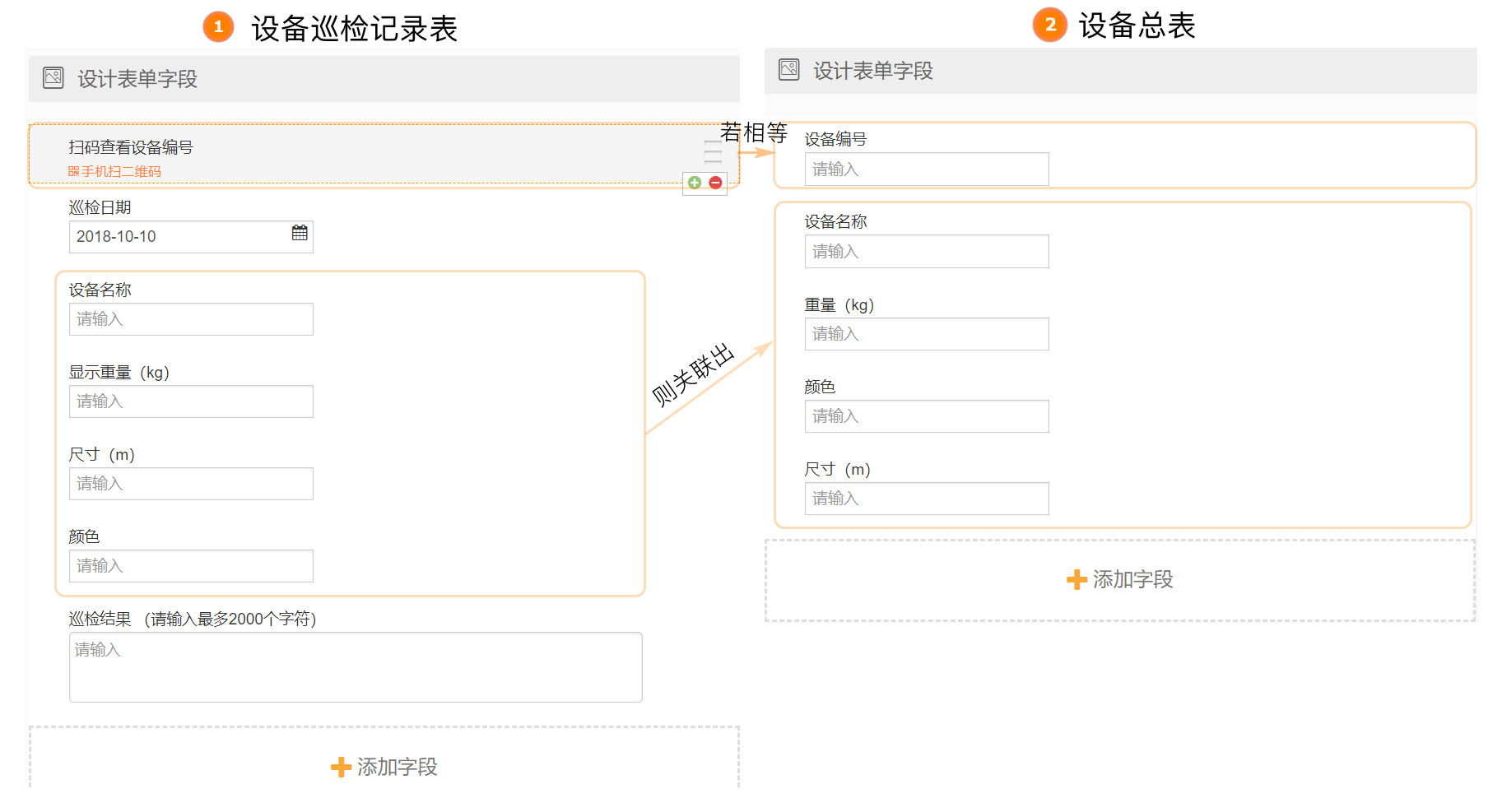Click the 重量 (kg) input in 设备总表

tap(927, 334)
